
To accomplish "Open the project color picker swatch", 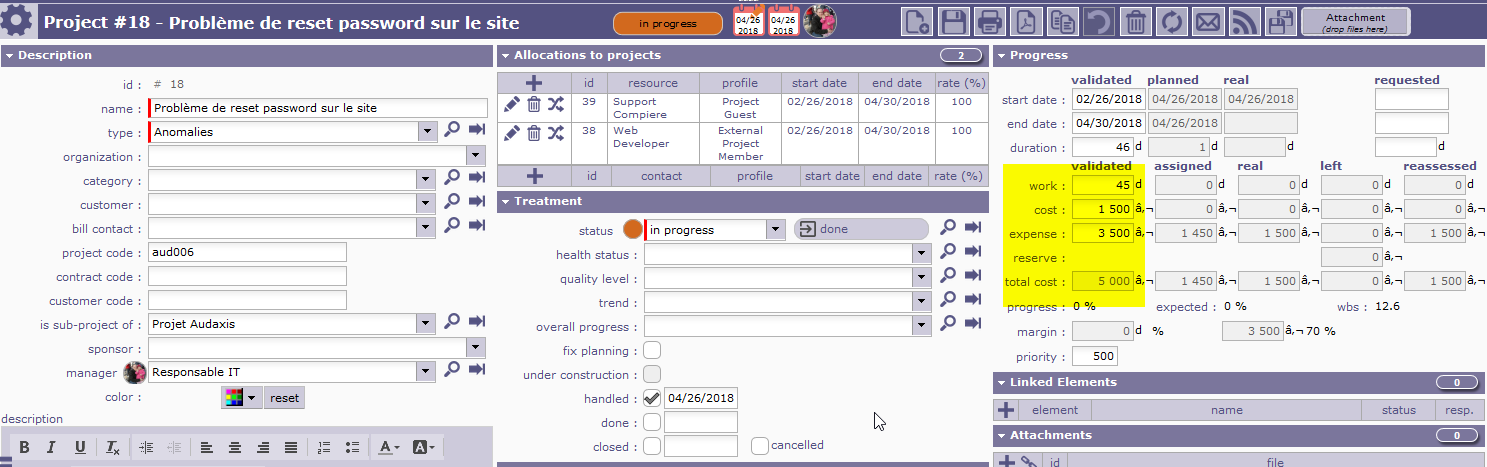I will 239,397.
